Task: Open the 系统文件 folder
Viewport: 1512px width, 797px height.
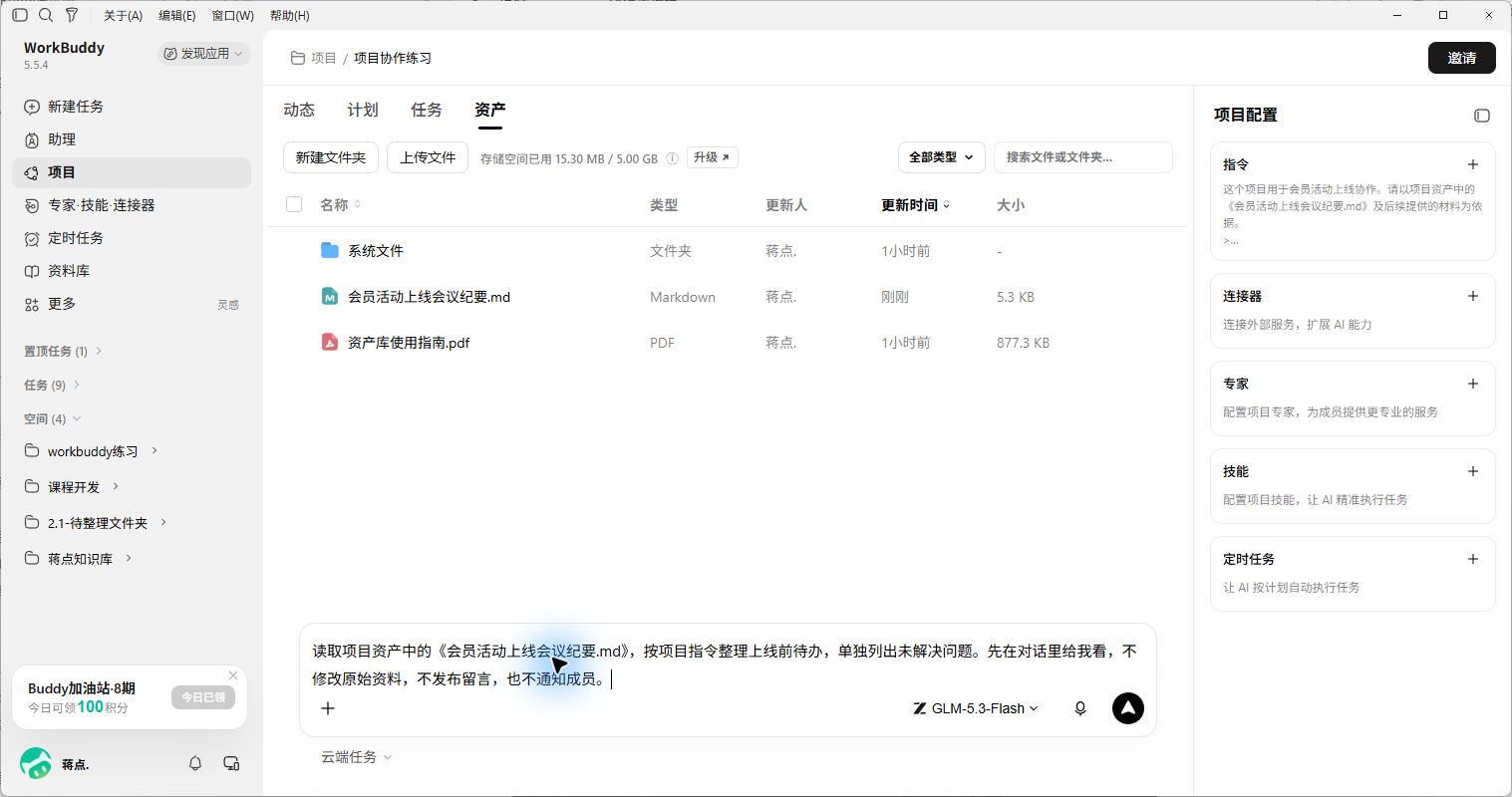Action: click(x=376, y=251)
